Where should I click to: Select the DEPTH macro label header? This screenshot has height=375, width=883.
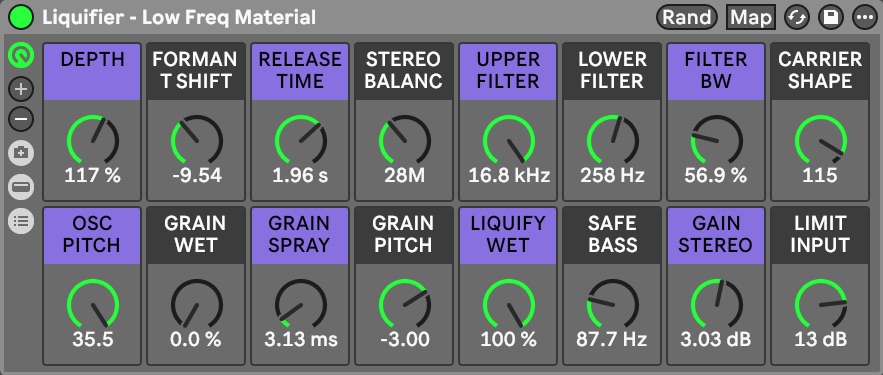92,72
